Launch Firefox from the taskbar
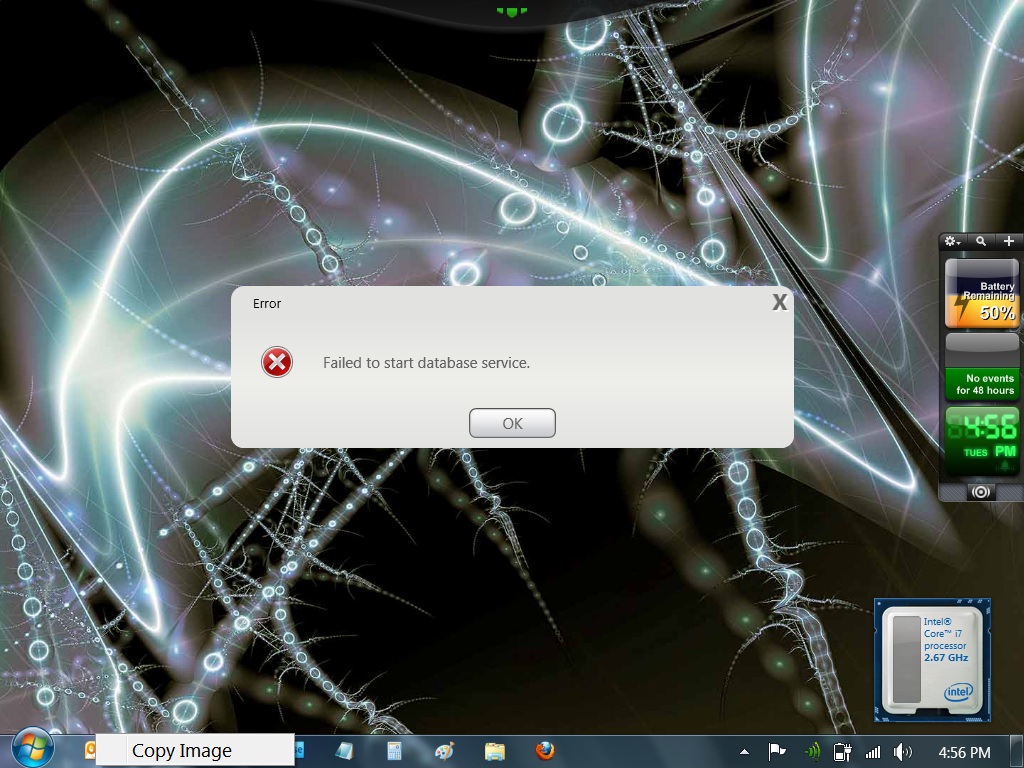The image size is (1024, 768). pyautogui.click(x=545, y=750)
